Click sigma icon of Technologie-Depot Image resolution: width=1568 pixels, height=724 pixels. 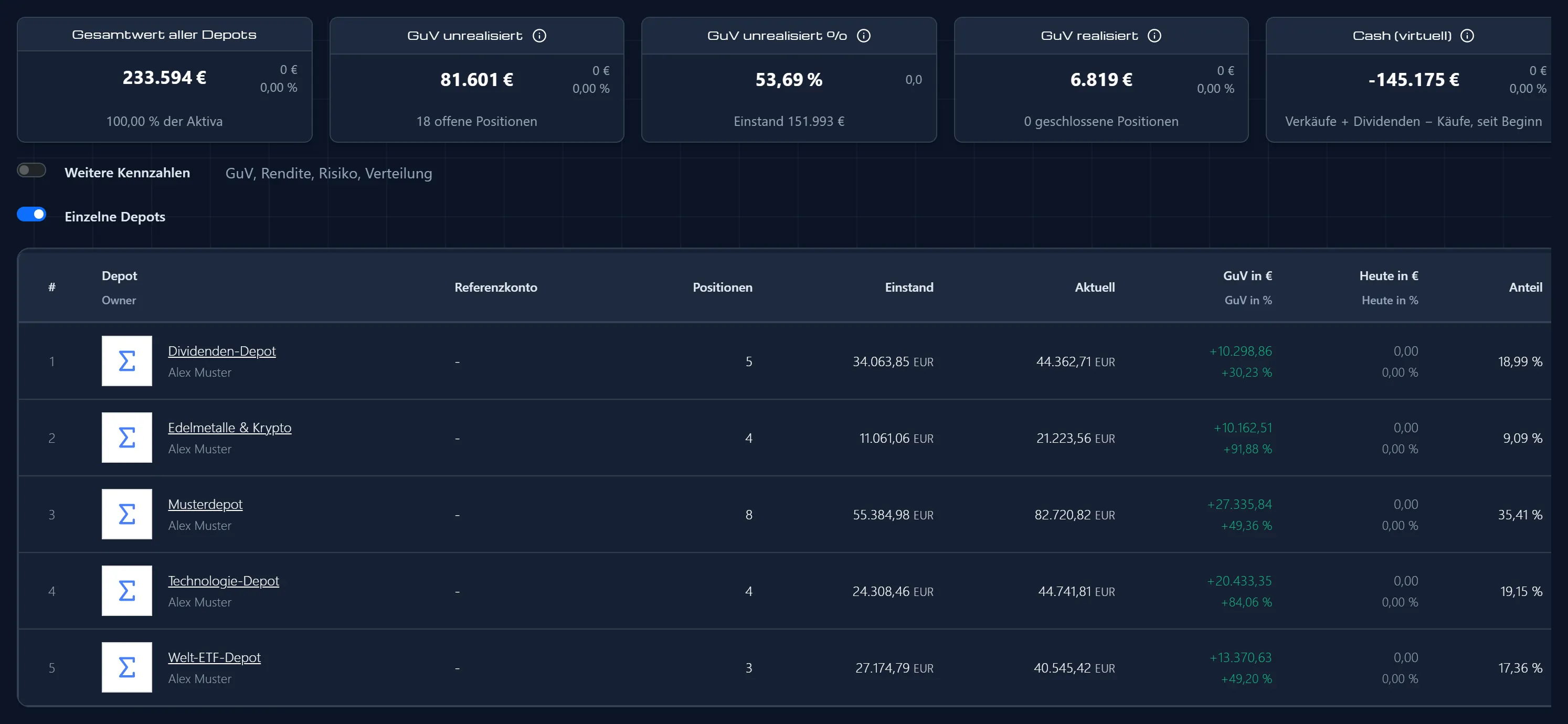tap(126, 591)
